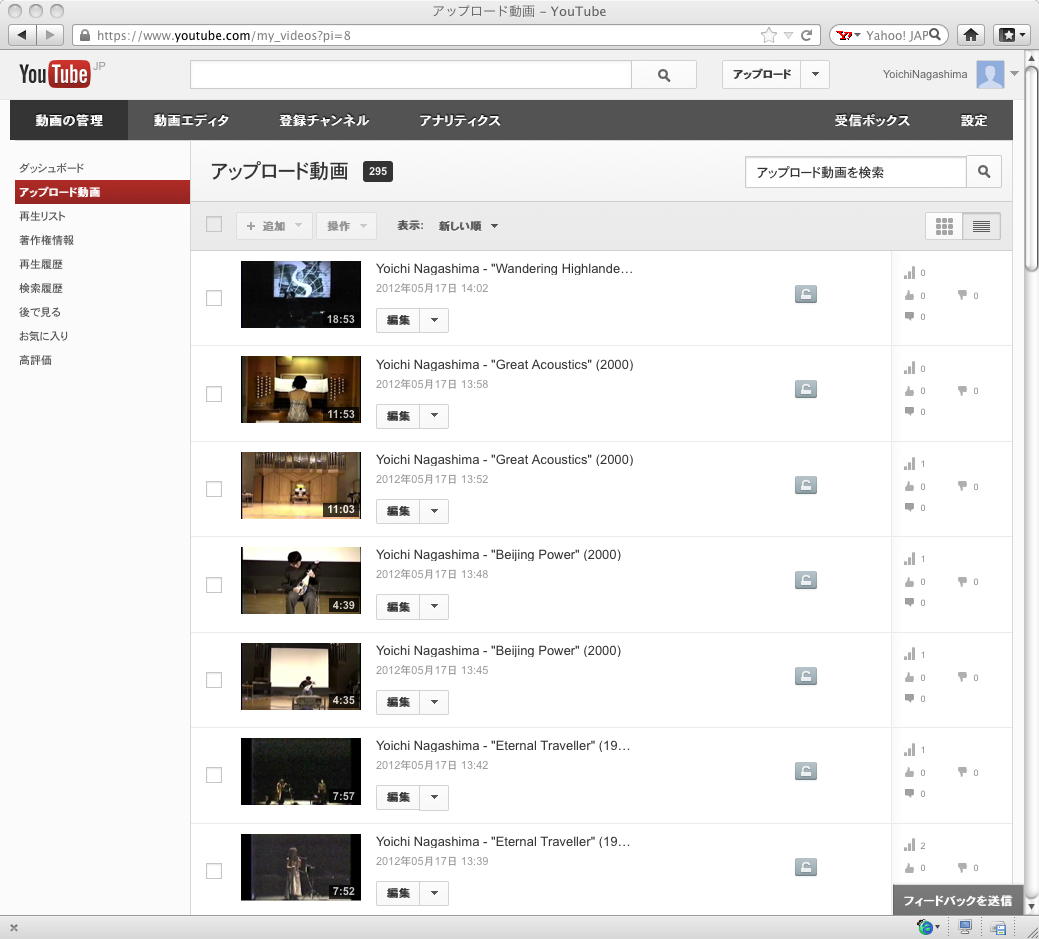The width and height of the screenshot is (1039, 939).
Task: Click the YoichiNagashima avatar icon
Action: point(990,74)
